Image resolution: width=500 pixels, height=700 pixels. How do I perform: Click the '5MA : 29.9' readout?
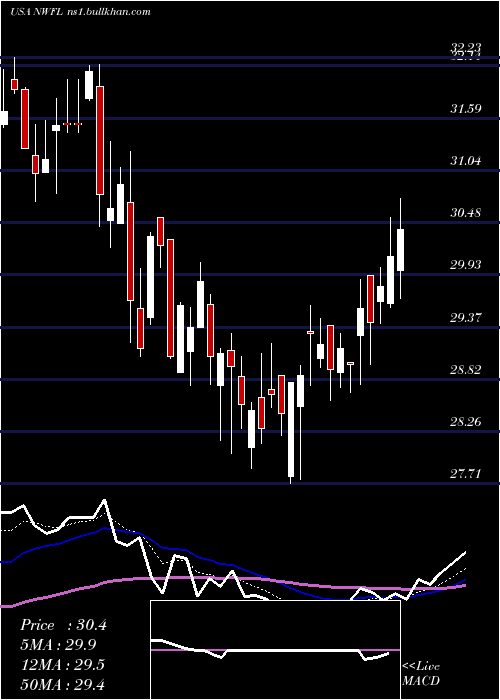pyautogui.click(x=58, y=645)
